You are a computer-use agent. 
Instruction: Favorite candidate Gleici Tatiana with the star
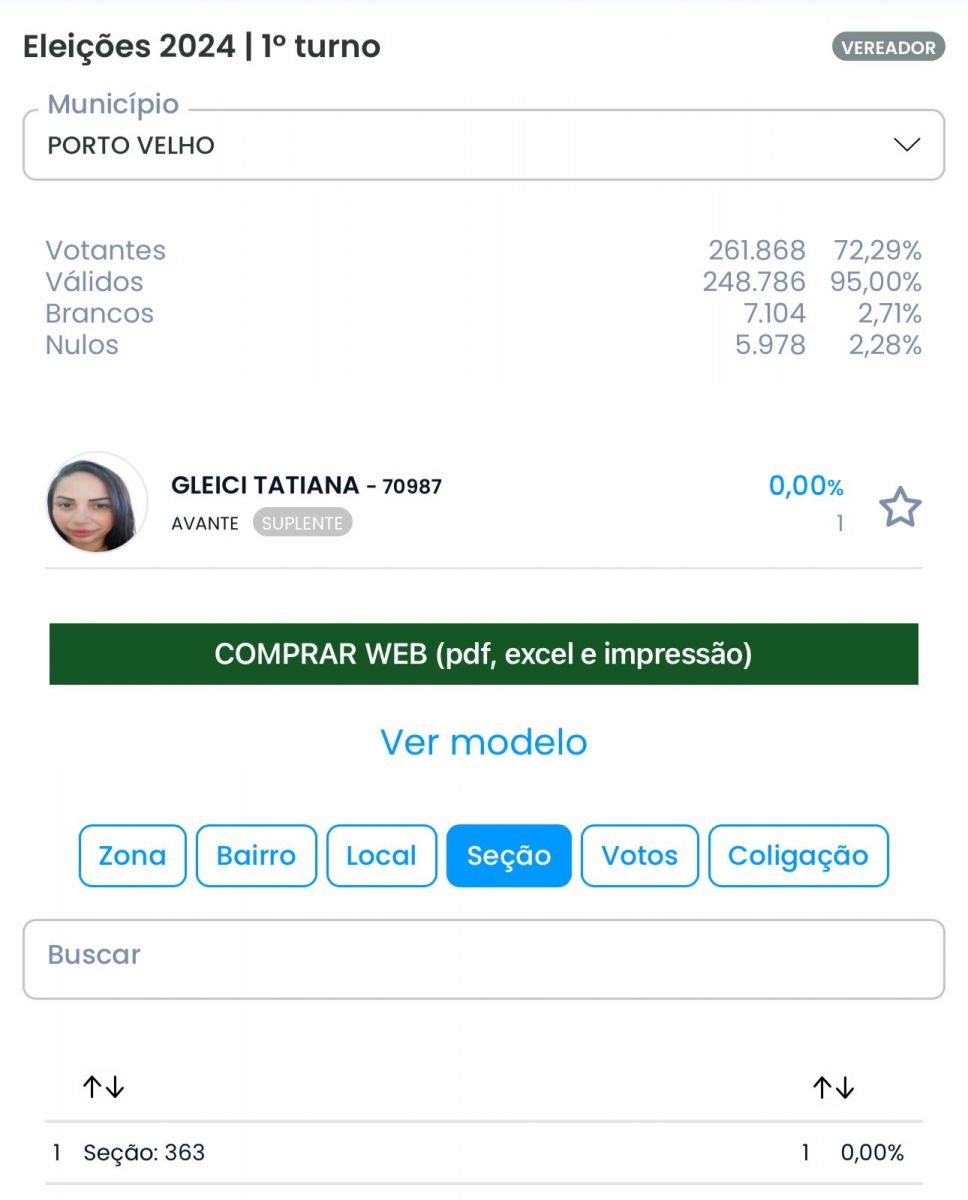pos(900,508)
